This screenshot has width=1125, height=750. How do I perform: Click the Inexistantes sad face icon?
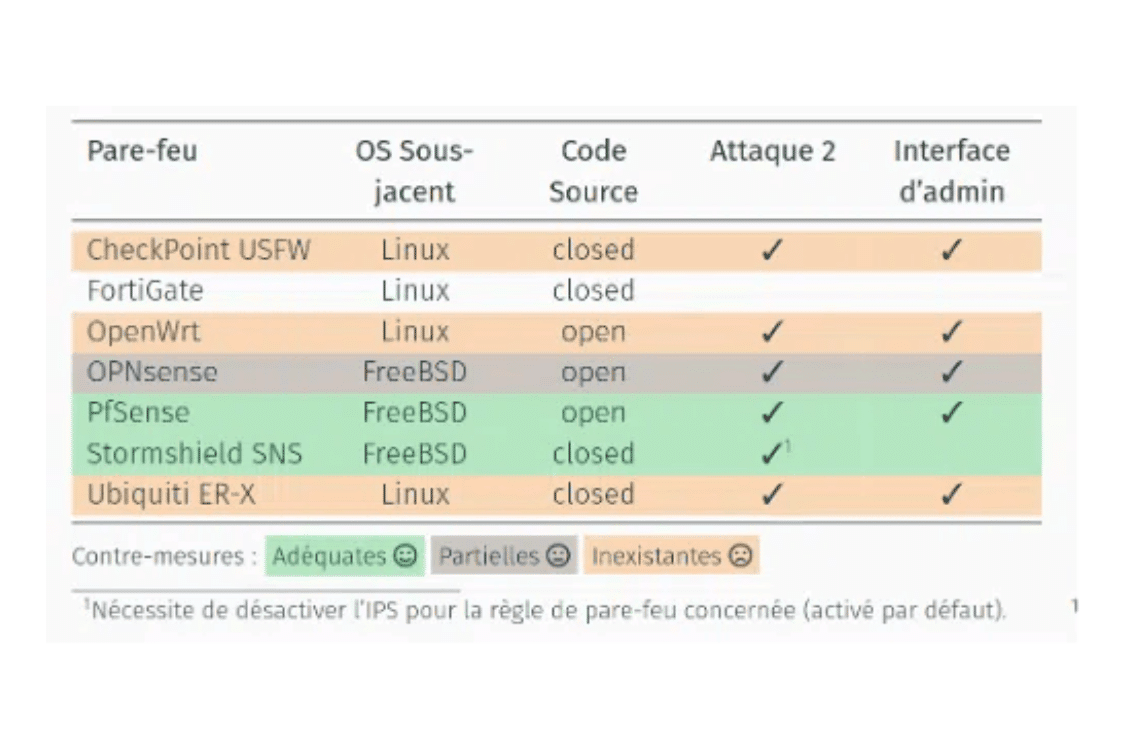pyautogui.click(x=740, y=556)
